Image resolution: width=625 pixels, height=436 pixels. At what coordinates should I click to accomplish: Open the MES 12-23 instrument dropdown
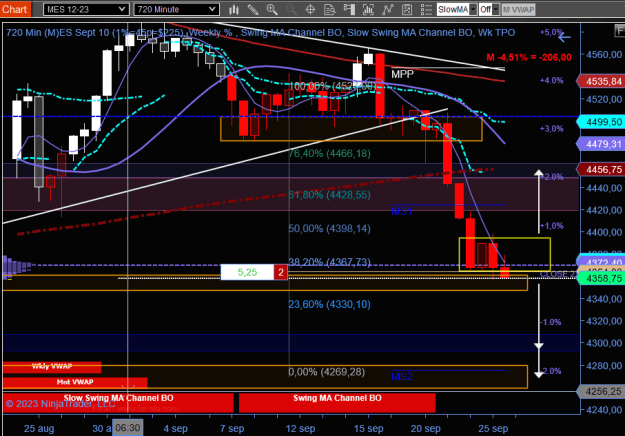[86, 9]
